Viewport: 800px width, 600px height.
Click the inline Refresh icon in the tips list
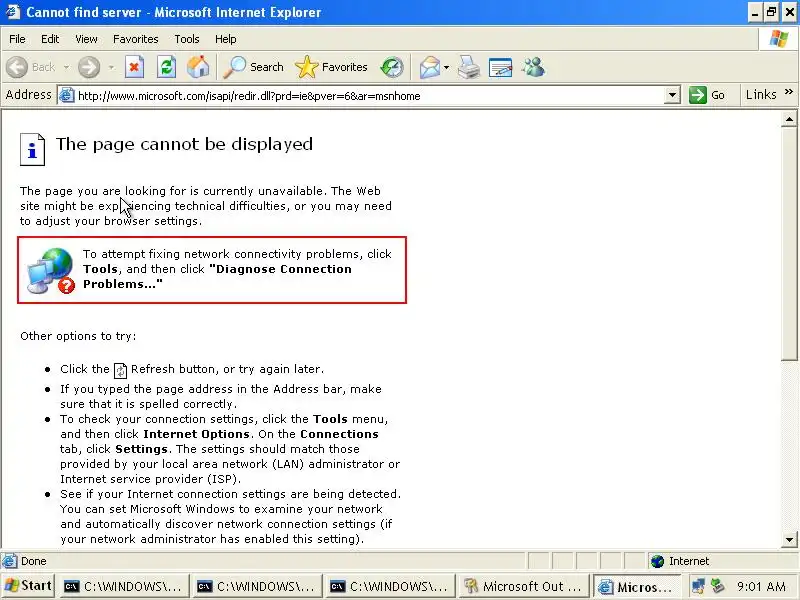pos(120,370)
